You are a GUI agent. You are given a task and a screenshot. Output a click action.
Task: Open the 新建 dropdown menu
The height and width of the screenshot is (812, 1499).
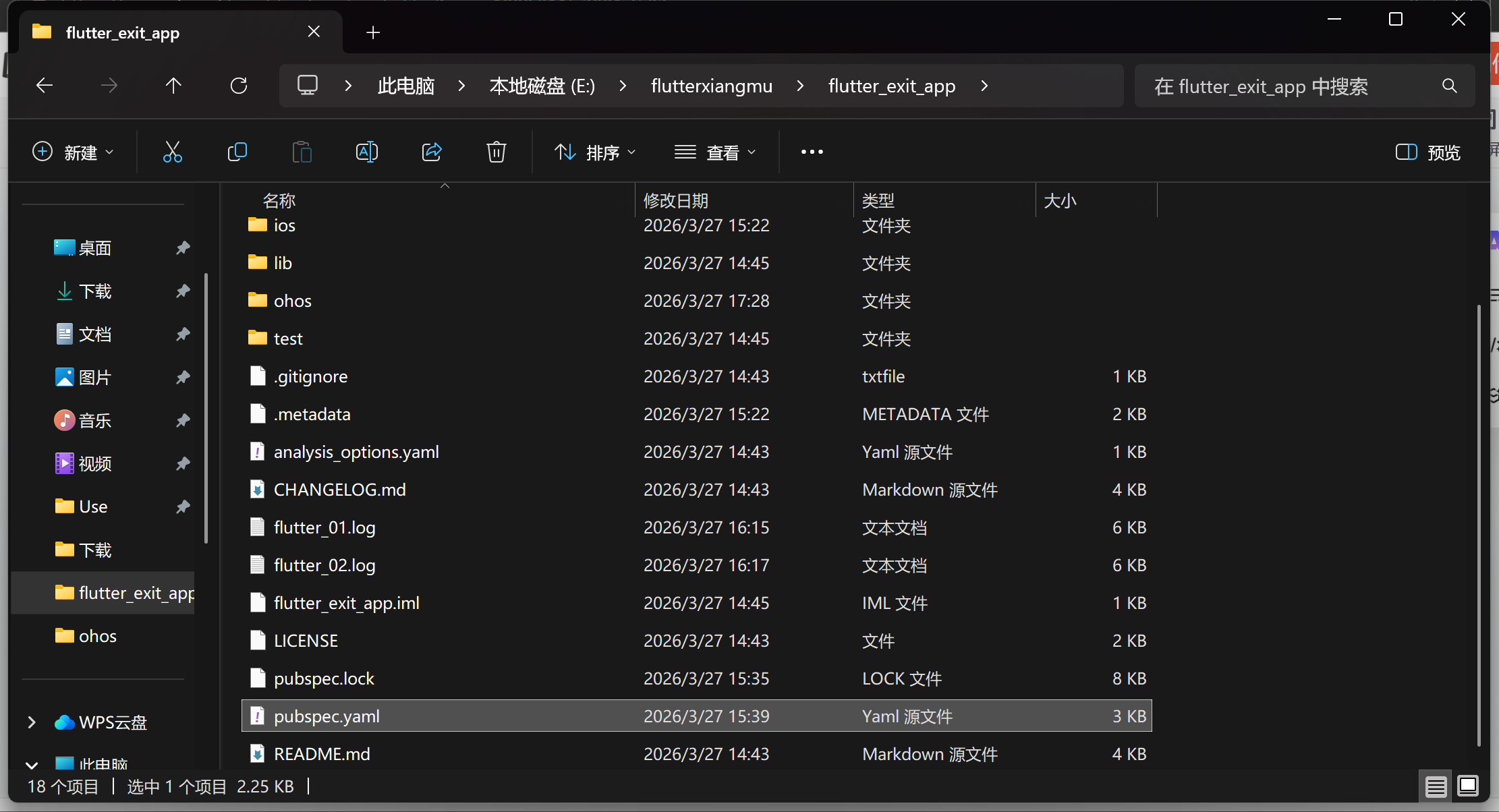73,152
